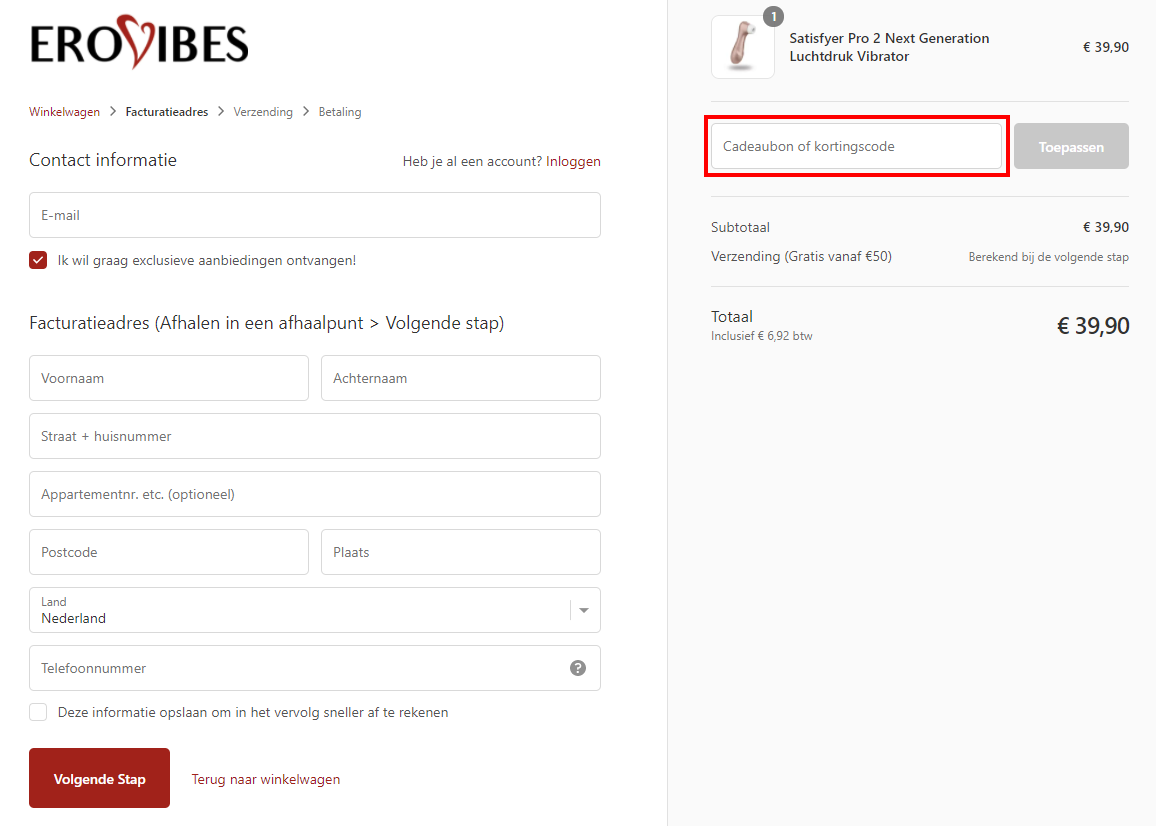This screenshot has height=826, width=1156.
Task: Click Terug naar winkelwagen link
Action: coord(266,780)
